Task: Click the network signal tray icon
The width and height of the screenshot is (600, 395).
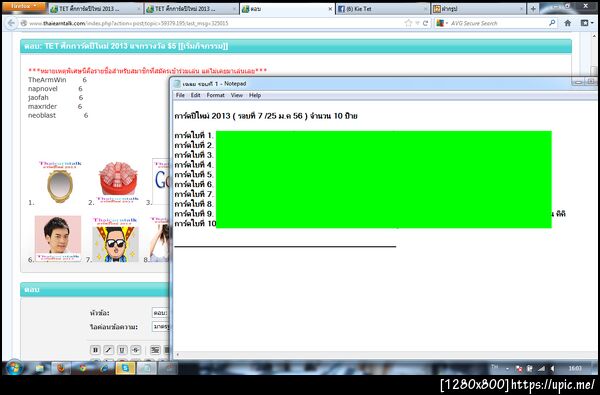Action: click(x=541, y=369)
